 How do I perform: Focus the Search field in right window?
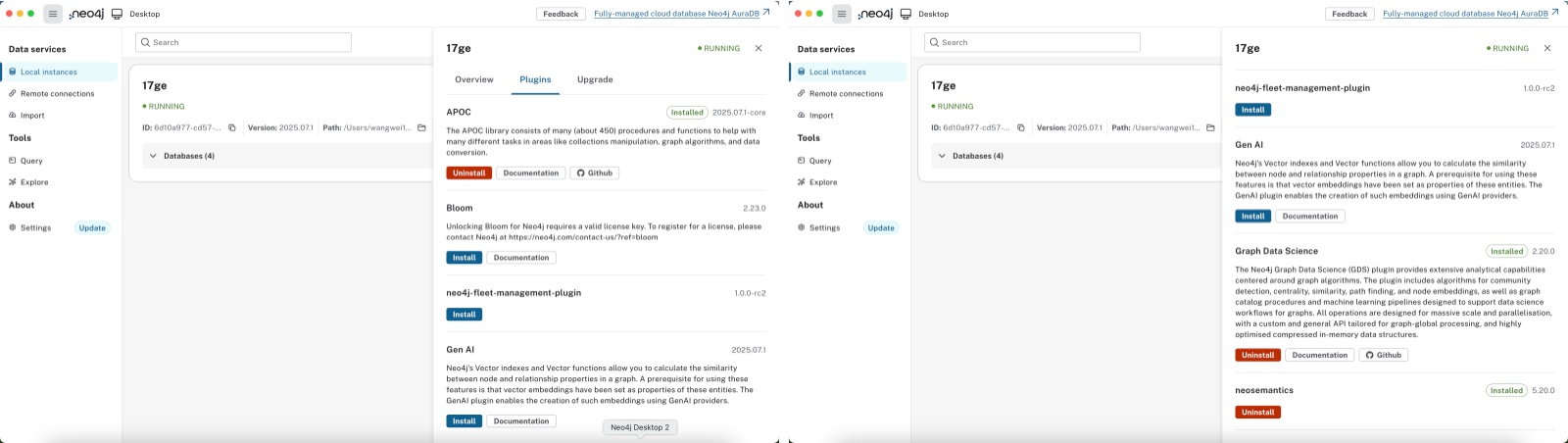click(1033, 42)
